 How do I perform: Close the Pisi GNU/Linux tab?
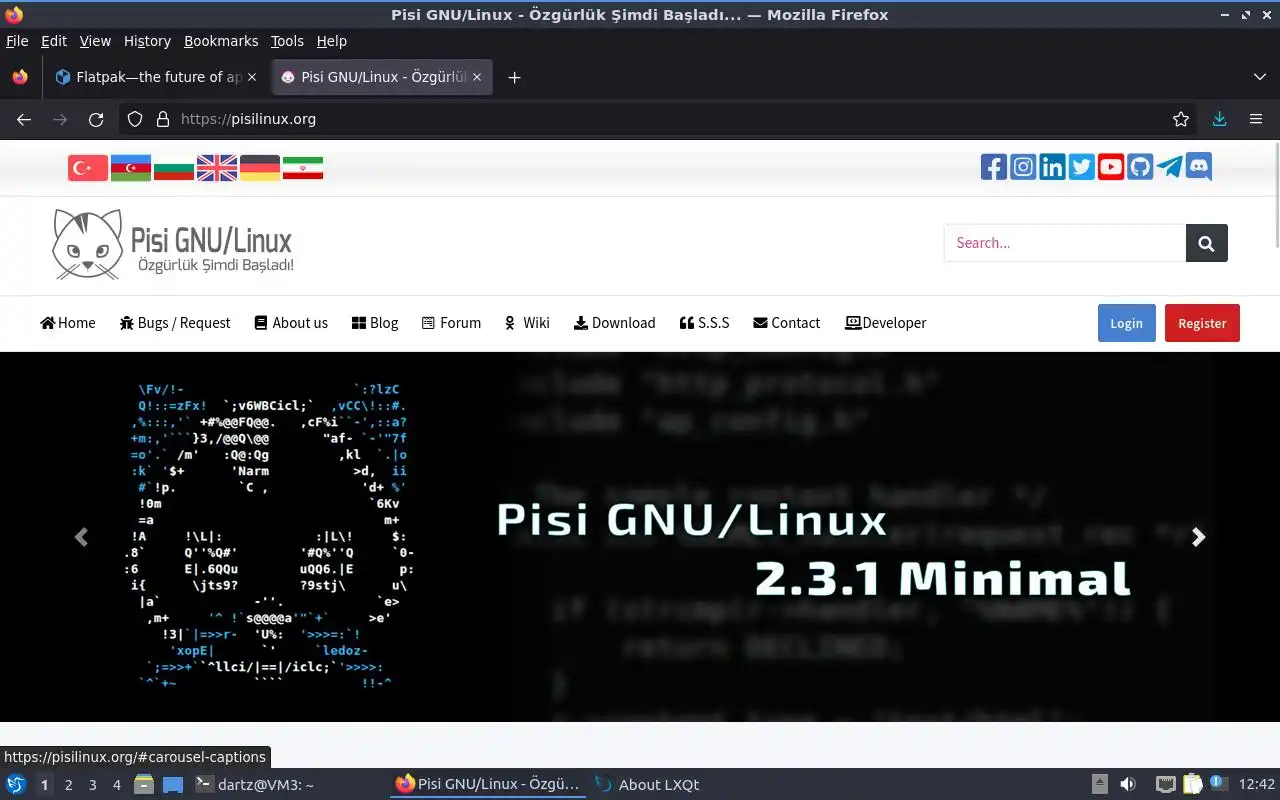(x=477, y=77)
